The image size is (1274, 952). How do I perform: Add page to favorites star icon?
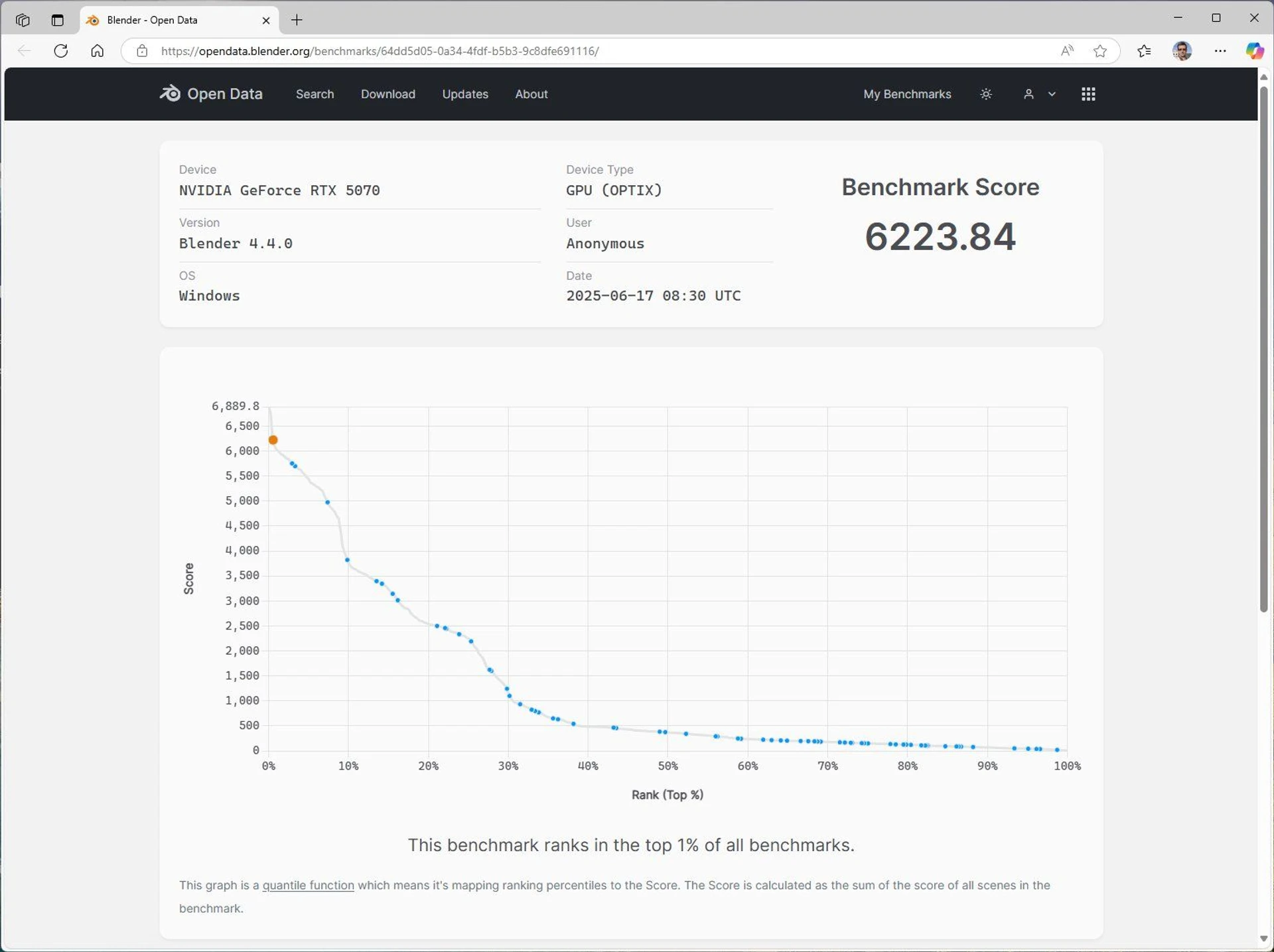click(x=1100, y=51)
